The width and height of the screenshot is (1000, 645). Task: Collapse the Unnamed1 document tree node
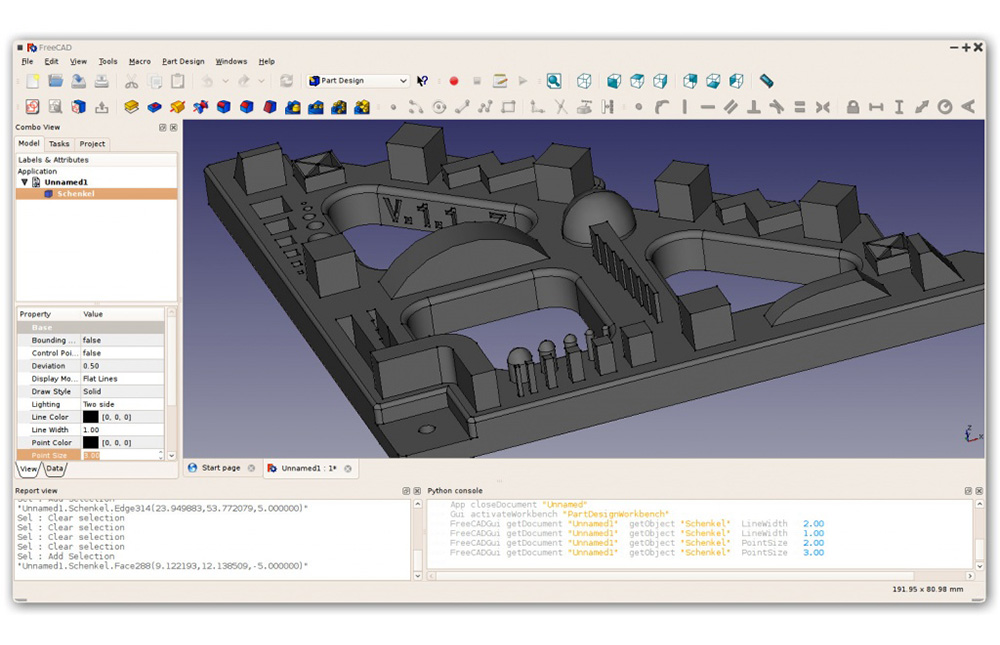[x=24, y=182]
